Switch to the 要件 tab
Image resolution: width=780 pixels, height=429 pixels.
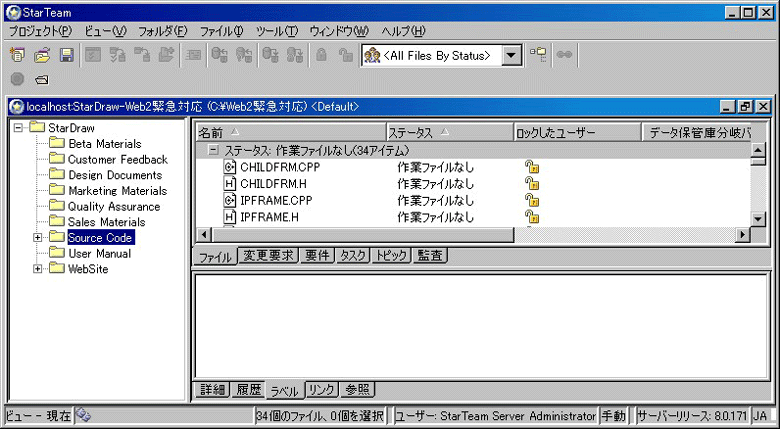tap(317, 256)
